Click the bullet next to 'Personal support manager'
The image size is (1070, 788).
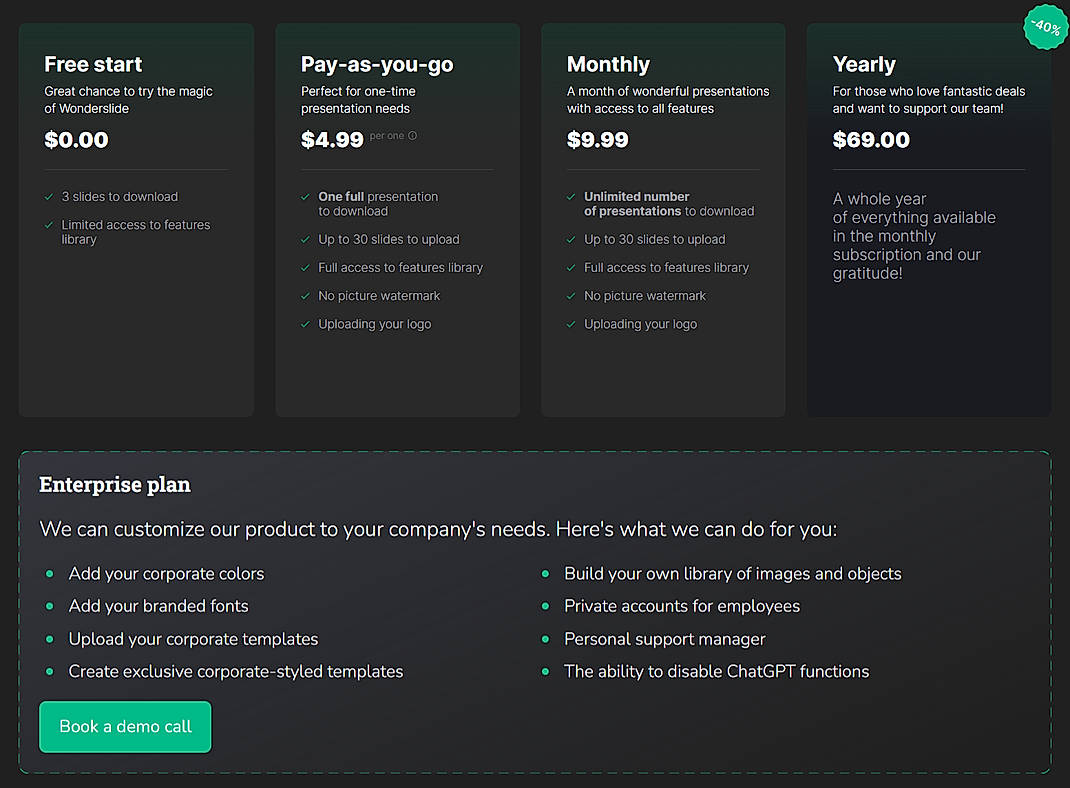pos(547,639)
